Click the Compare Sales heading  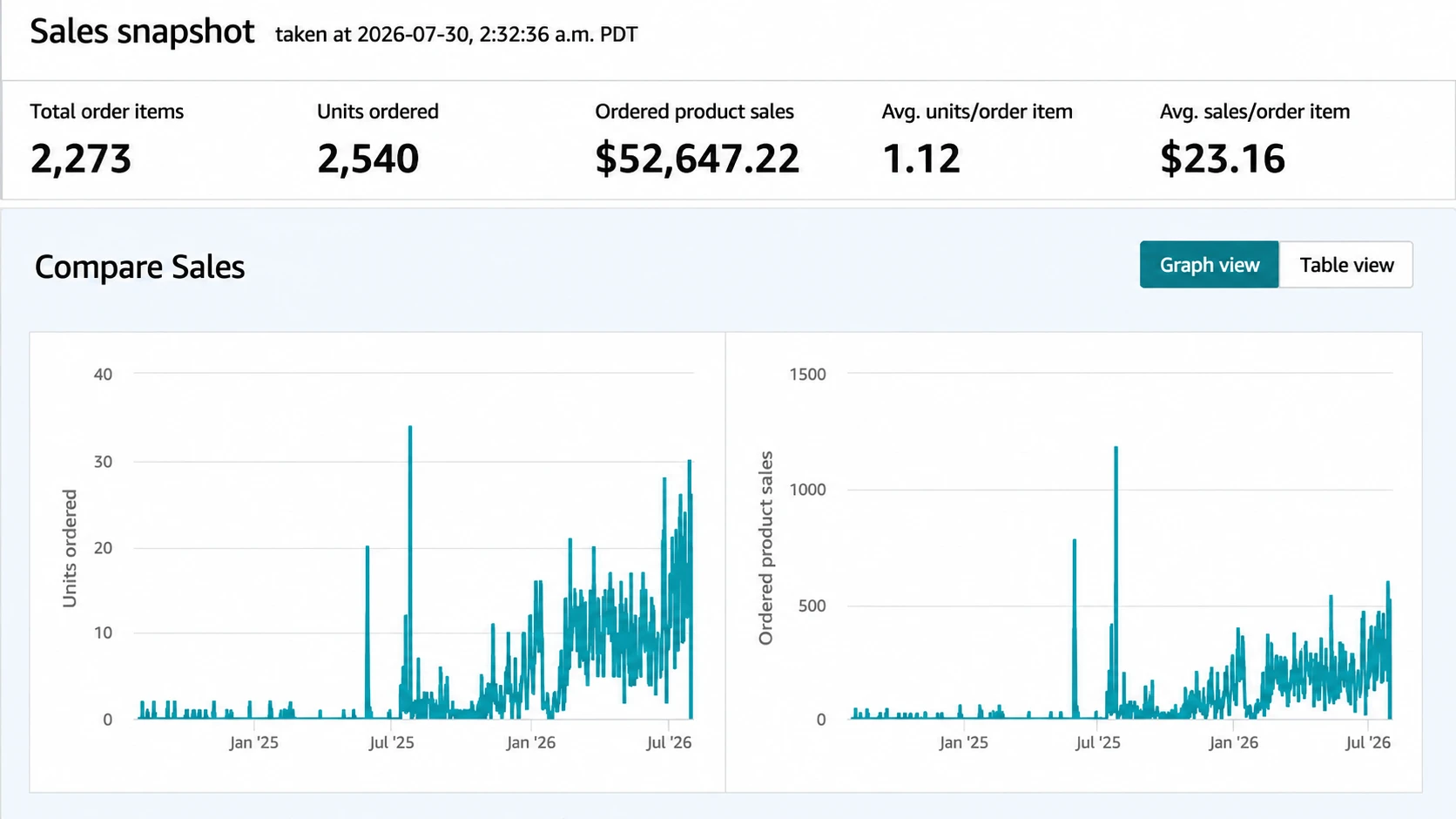(x=139, y=267)
